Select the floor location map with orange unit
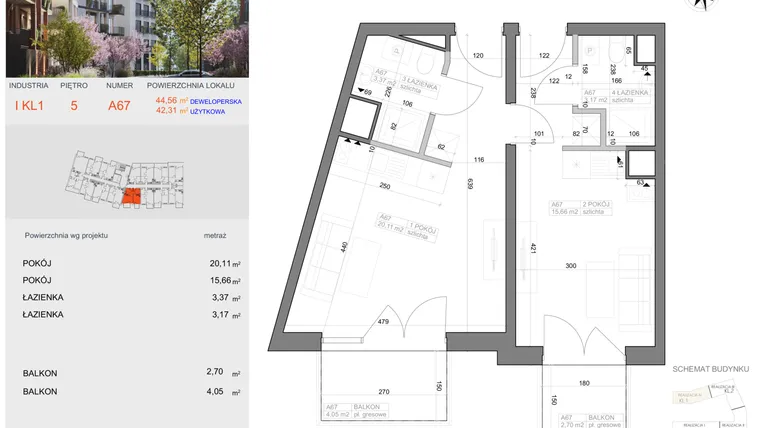 [125, 179]
